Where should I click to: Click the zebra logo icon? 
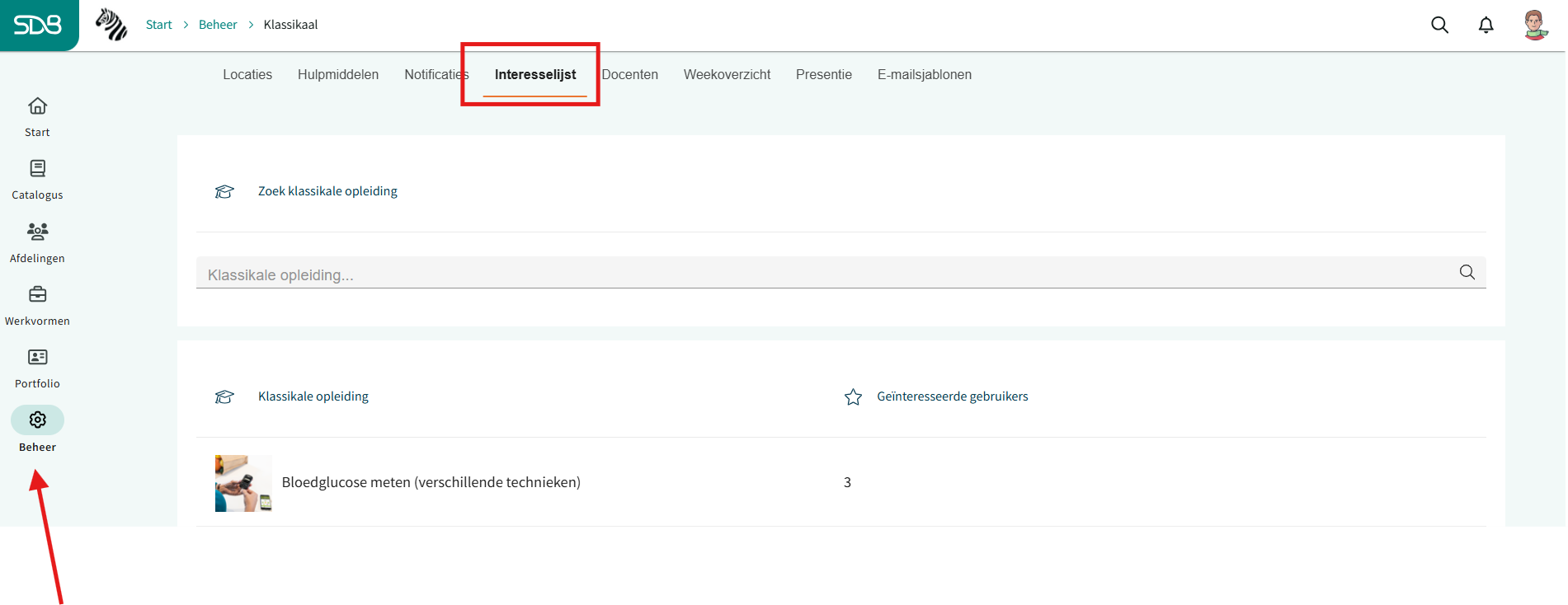click(111, 25)
